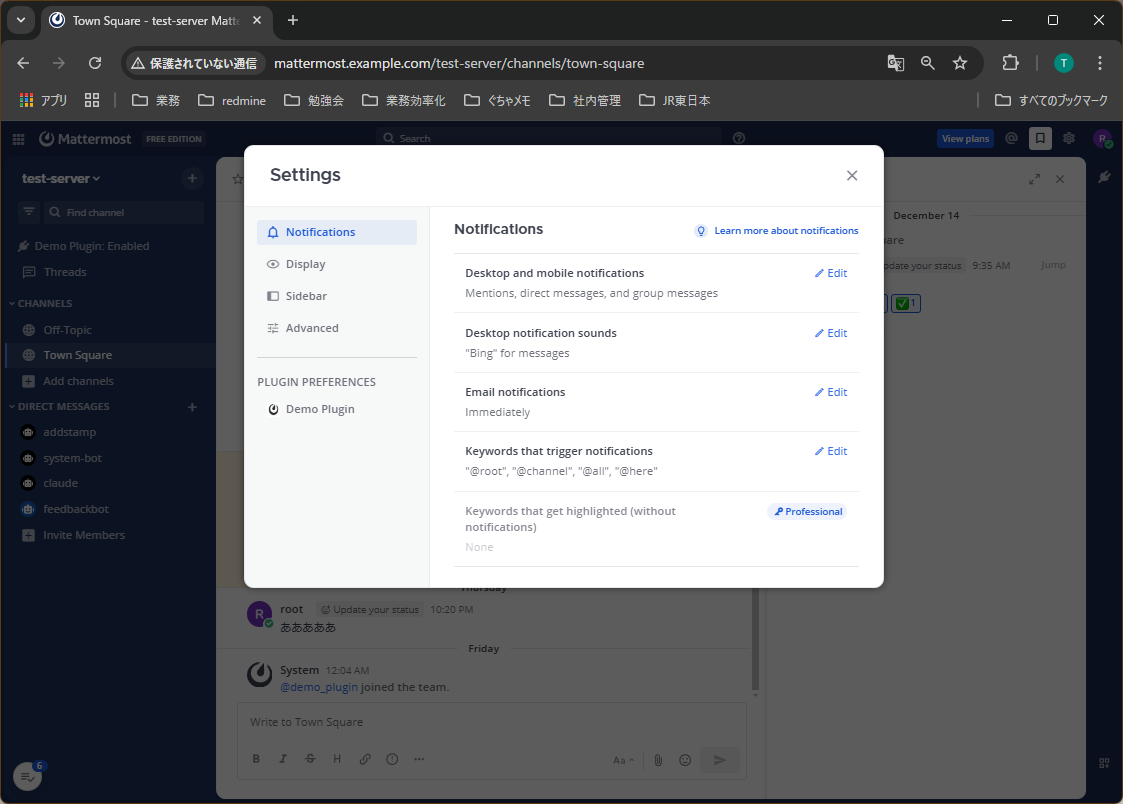This screenshot has width=1123, height=804.
Task: Open the Advanced settings tab
Action: click(x=337, y=328)
